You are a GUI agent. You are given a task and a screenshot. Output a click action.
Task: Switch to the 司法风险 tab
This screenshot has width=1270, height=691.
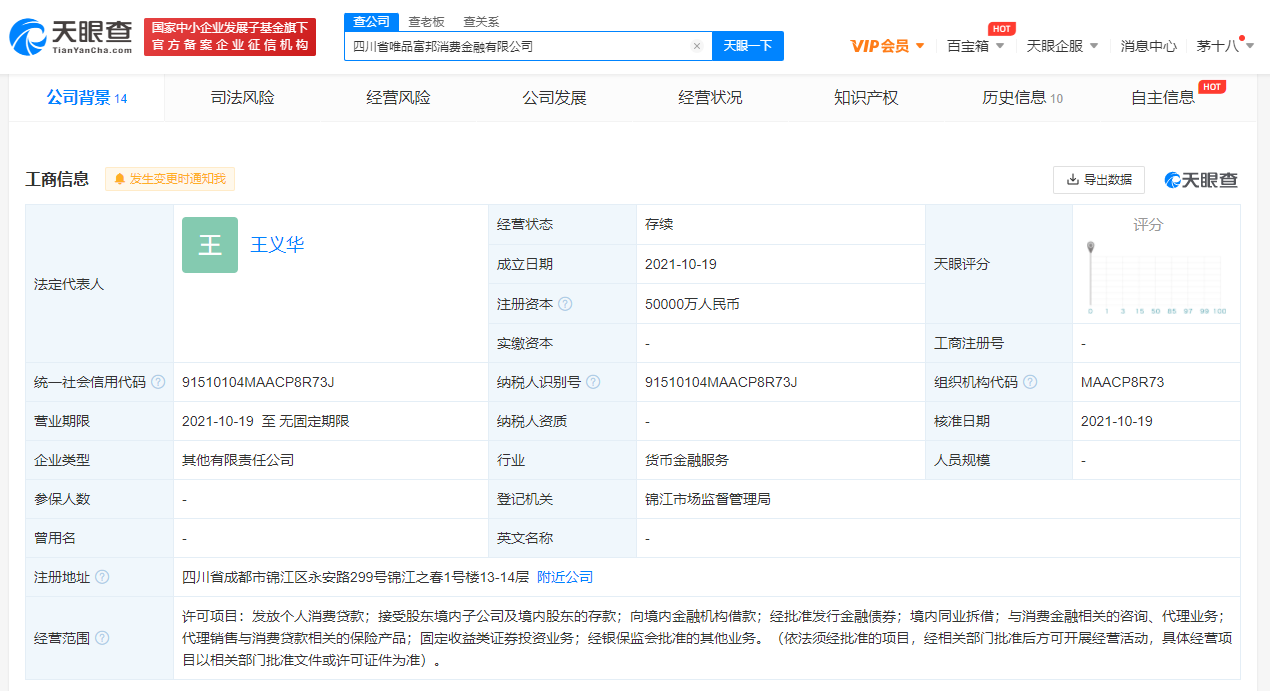[x=242, y=98]
